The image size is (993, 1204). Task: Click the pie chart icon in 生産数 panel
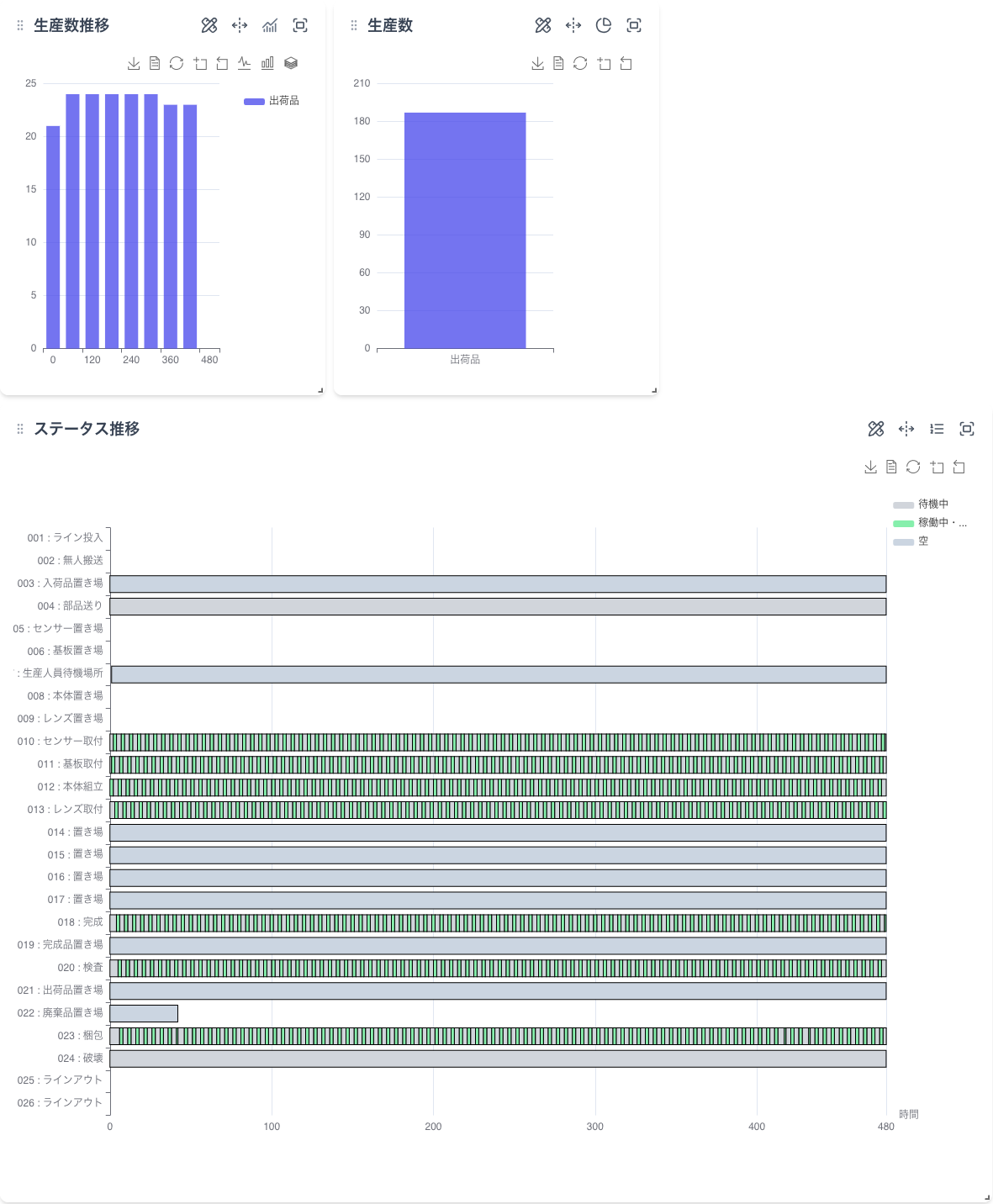tap(604, 25)
